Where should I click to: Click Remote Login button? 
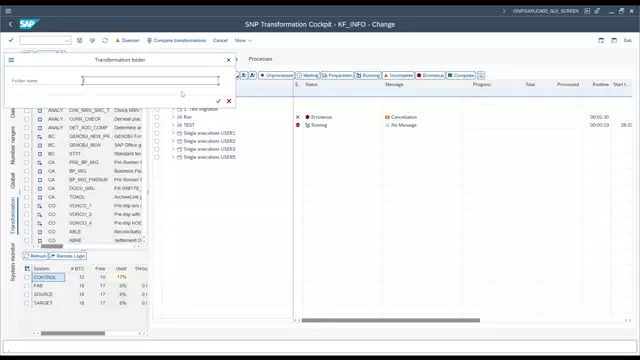tap(68, 256)
